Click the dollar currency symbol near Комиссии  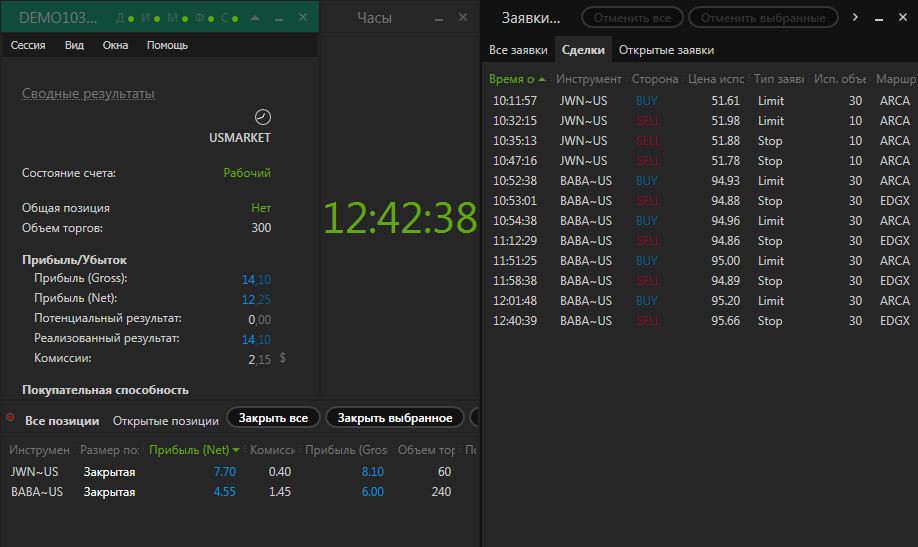click(283, 357)
